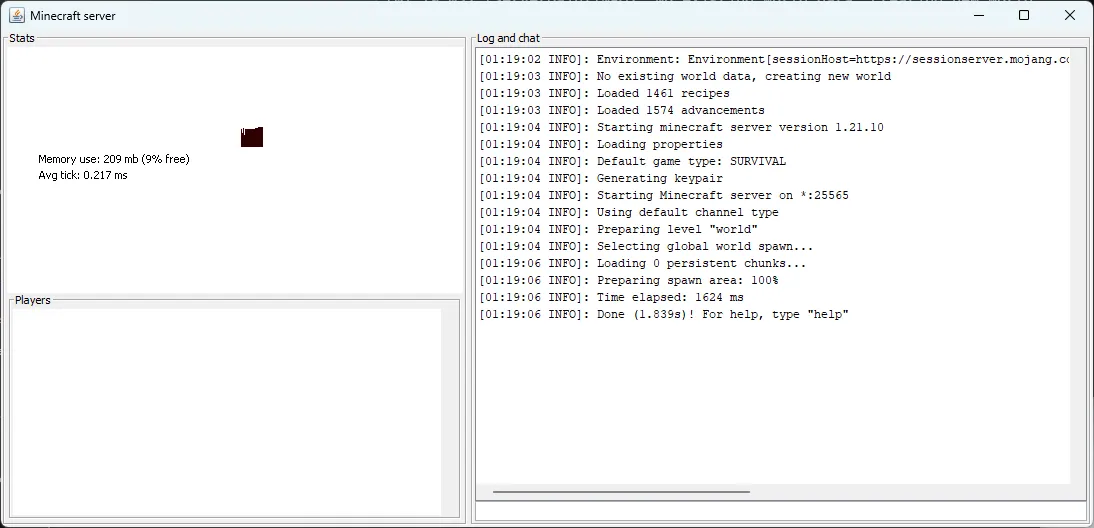Click the memory usage graph in Stats
Screen dimensions: 1094x528
click(252, 137)
